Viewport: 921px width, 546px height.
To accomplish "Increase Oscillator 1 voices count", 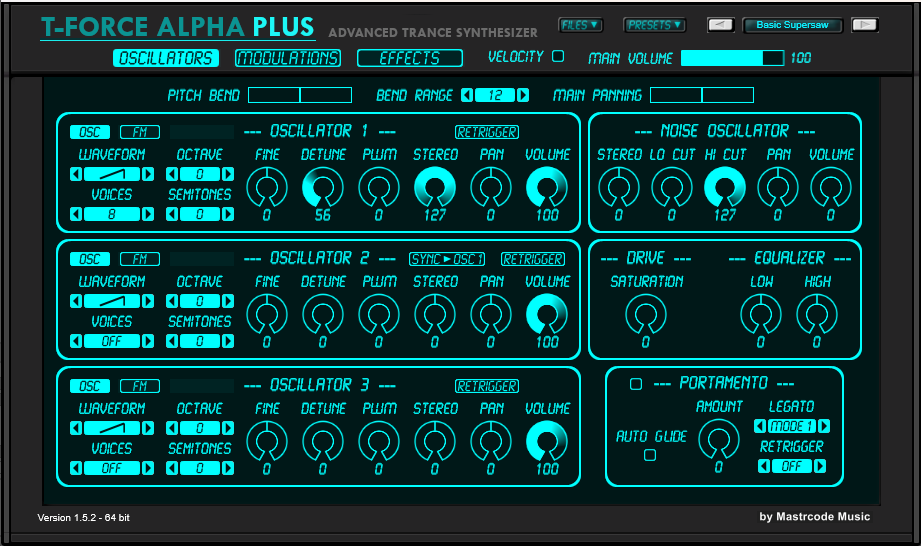I will click(x=148, y=214).
